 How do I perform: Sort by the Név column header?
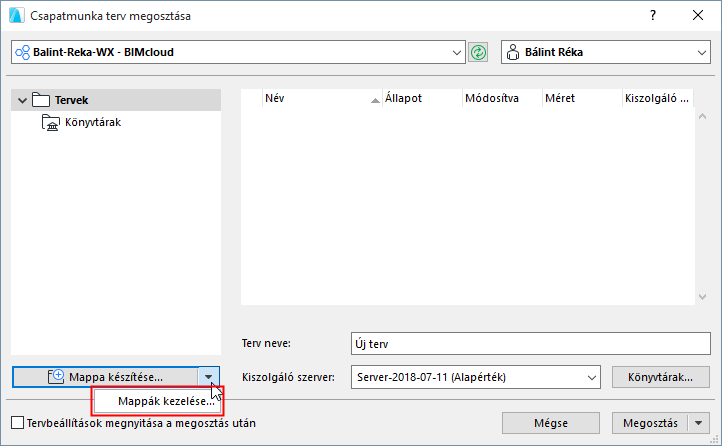[x=322, y=98]
